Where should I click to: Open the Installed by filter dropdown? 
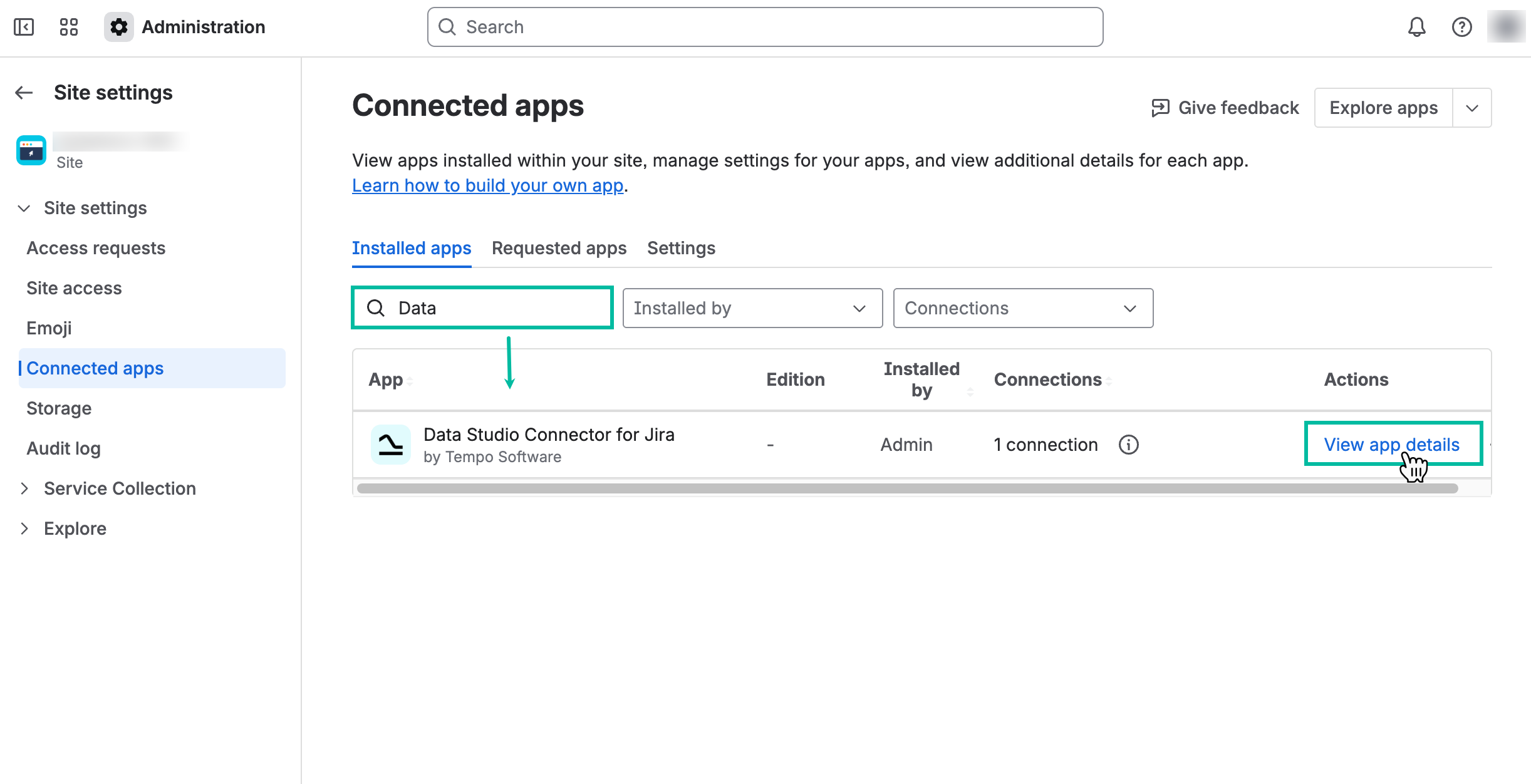coord(753,308)
